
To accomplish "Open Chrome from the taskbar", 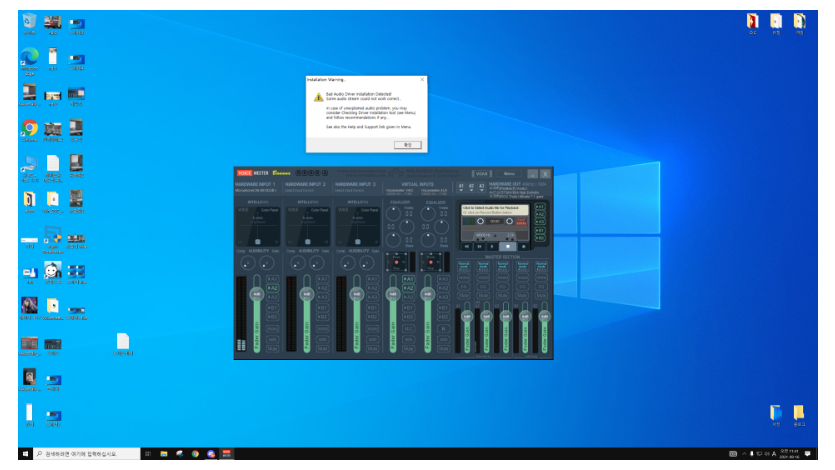I will [195, 453].
